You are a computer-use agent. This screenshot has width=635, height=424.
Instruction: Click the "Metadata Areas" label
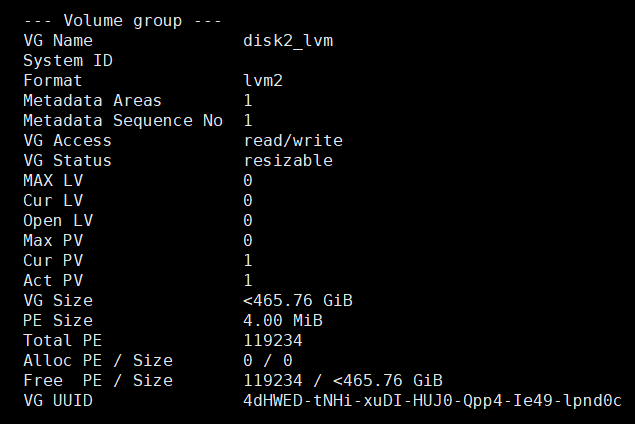coord(92,100)
